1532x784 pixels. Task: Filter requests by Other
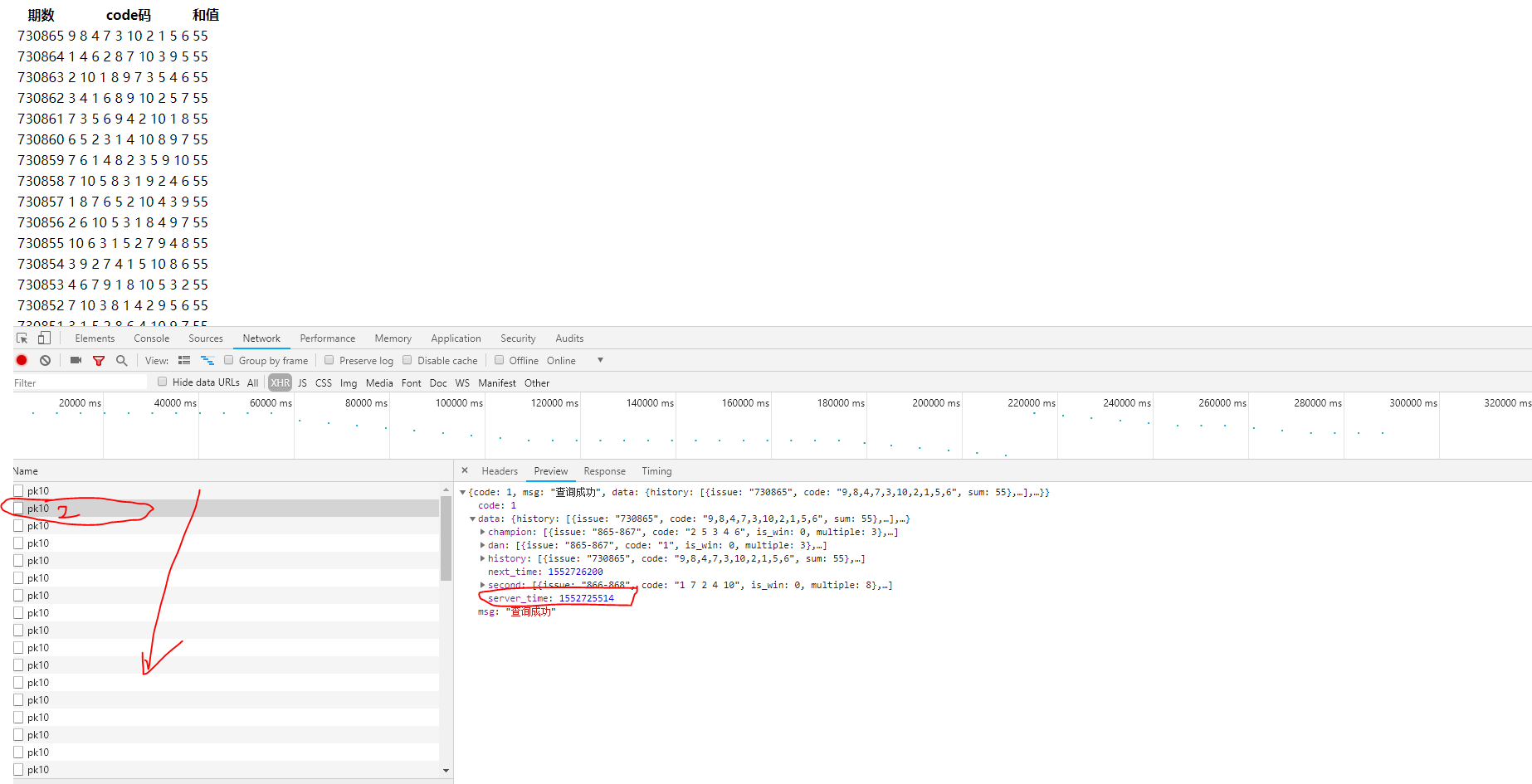[537, 383]
